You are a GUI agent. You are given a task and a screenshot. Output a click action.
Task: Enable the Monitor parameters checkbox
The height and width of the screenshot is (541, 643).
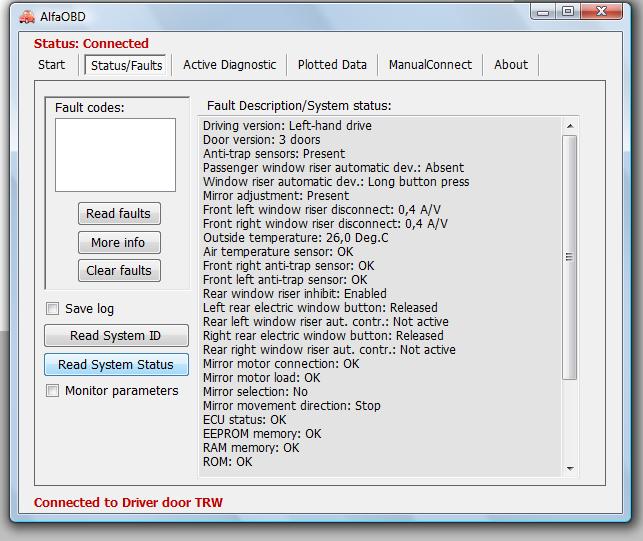pos(52,390)
